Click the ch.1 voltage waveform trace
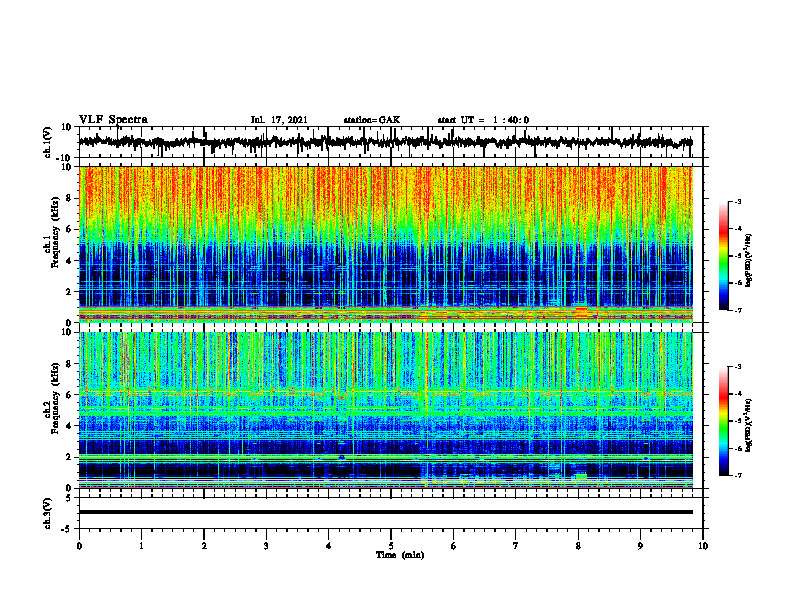This screenshot has height=612, width=792. (x=385, y=142)
